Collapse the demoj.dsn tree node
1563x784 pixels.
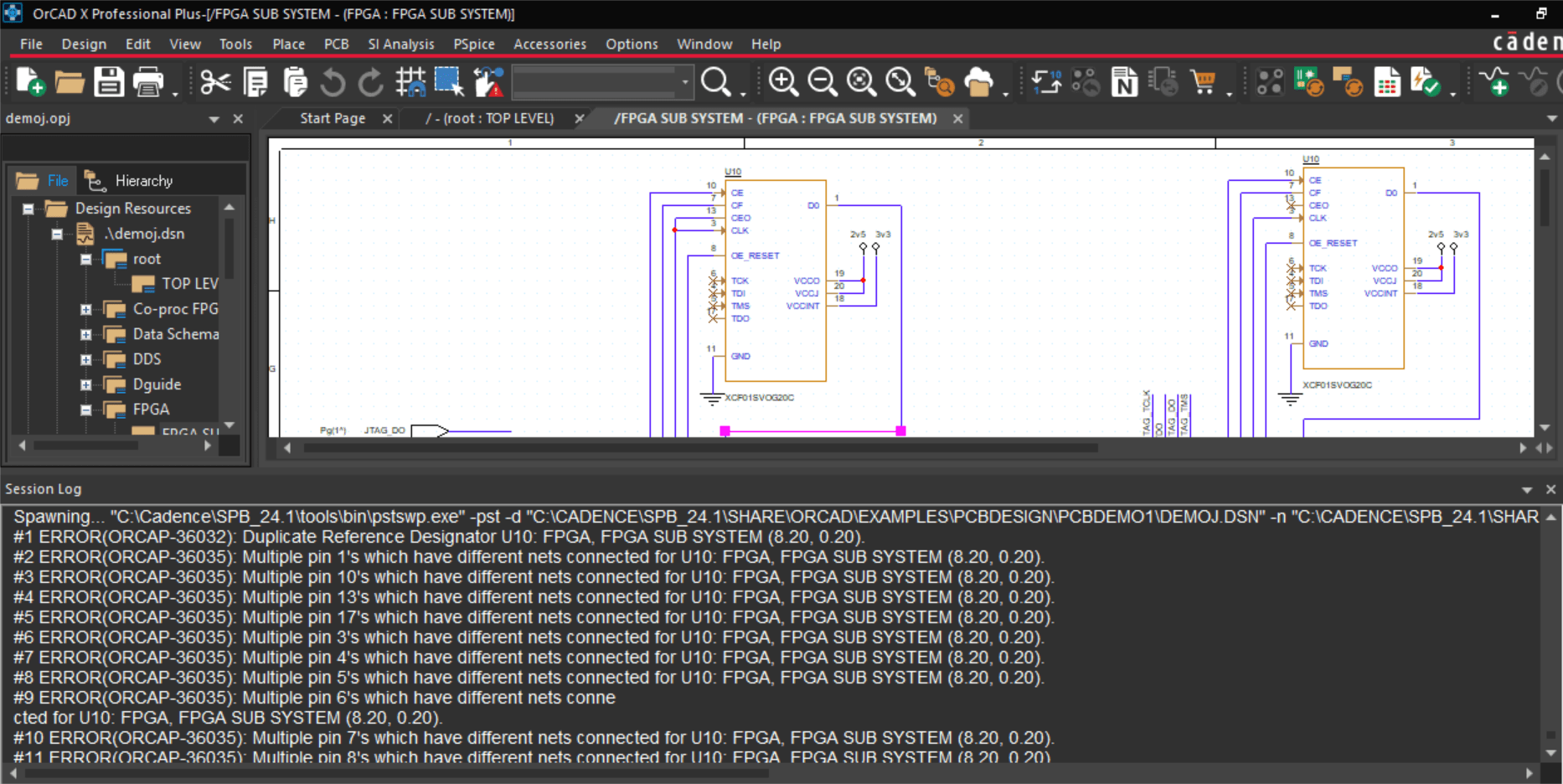tap(57, 234)
